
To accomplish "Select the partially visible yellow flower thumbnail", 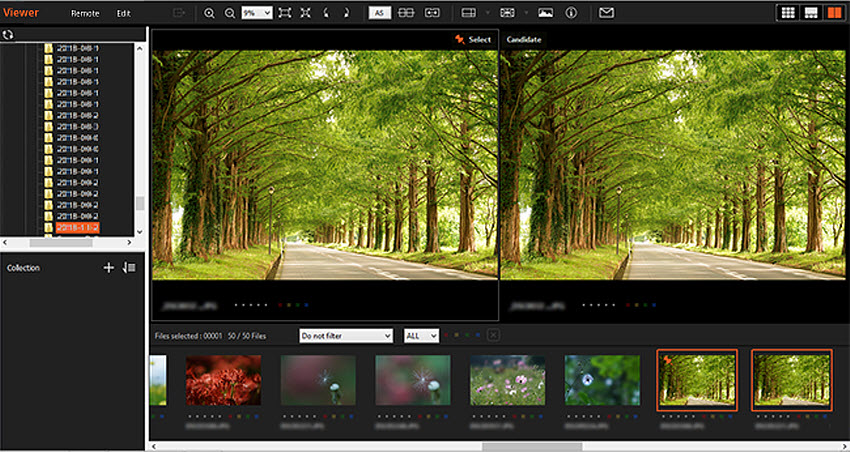I will tap(158, 380).
